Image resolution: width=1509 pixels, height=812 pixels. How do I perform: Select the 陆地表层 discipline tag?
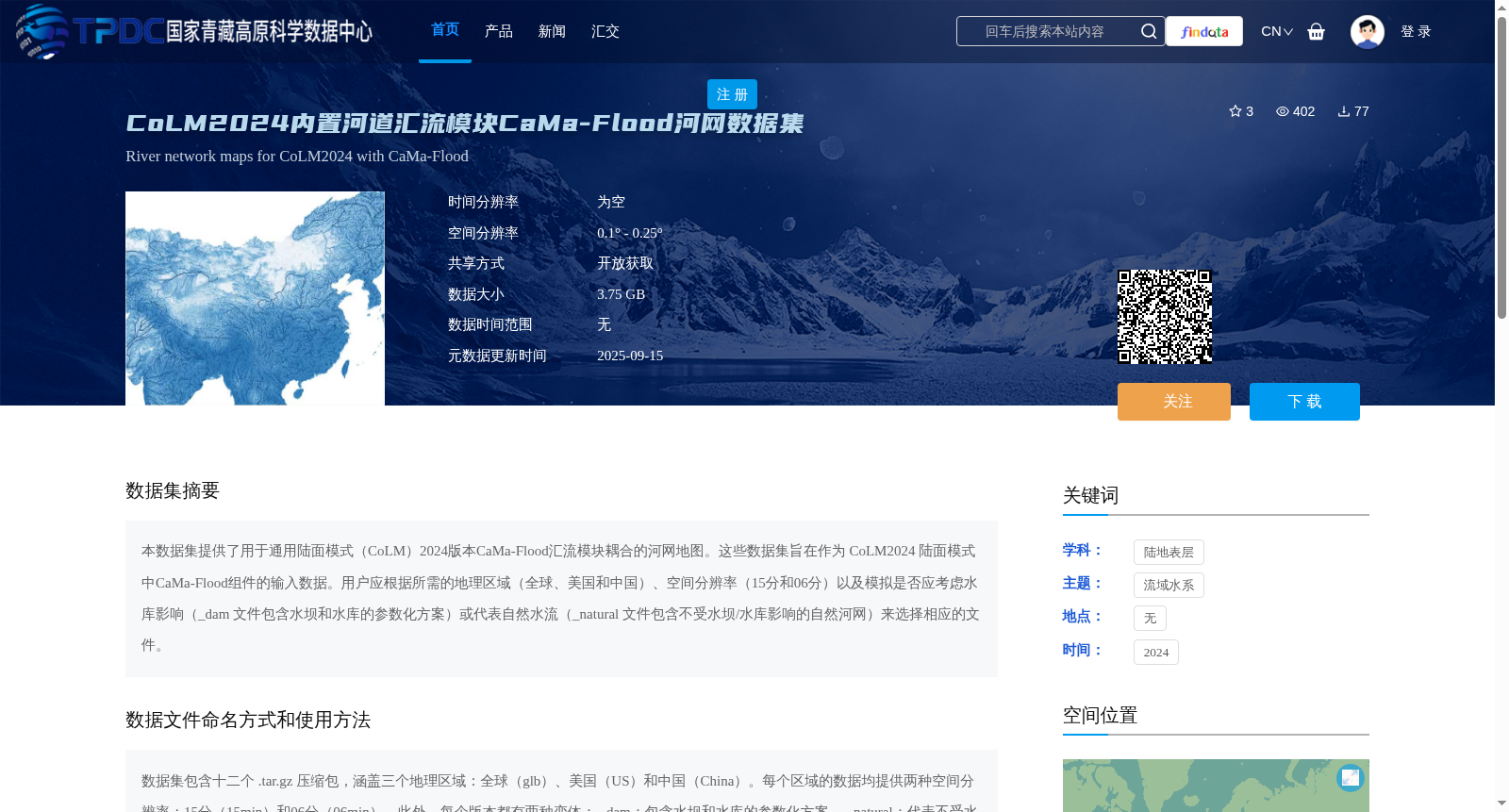(1169, 552)
